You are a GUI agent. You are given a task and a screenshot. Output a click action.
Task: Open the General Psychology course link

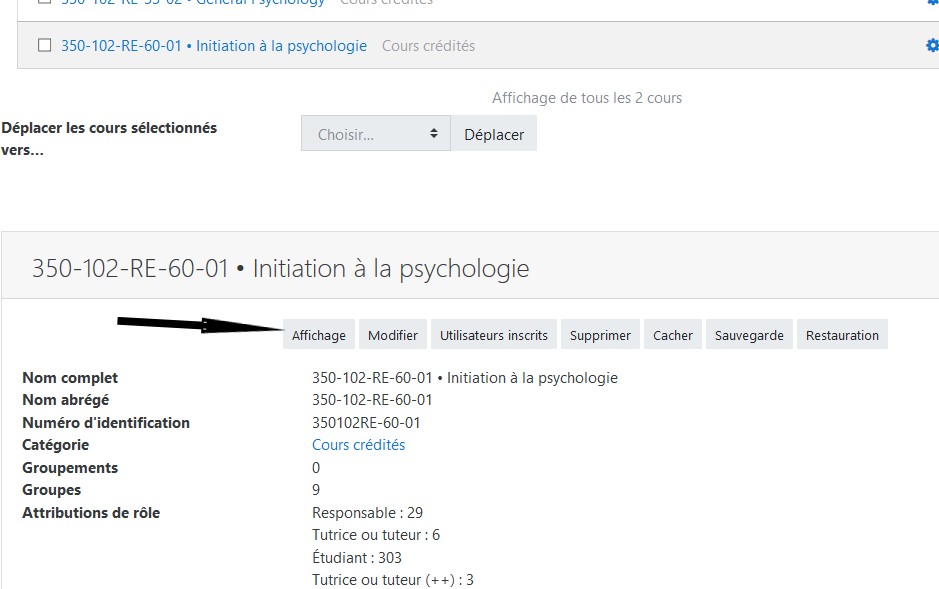(x=193, y=3)
